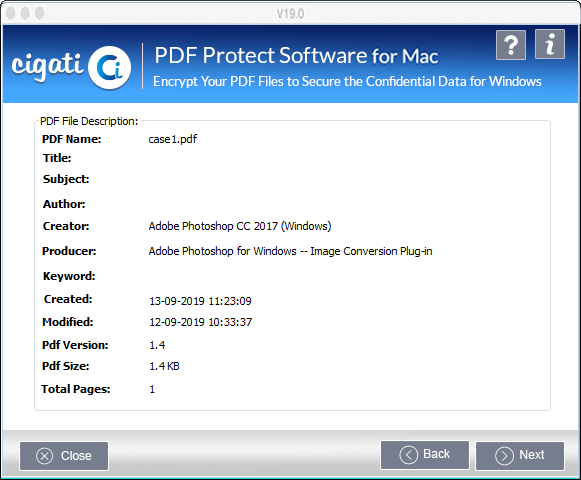This screenshot has width=581, height=480.
Task: Click the 'Pdf Version:' label
Action: pos(75,345)
